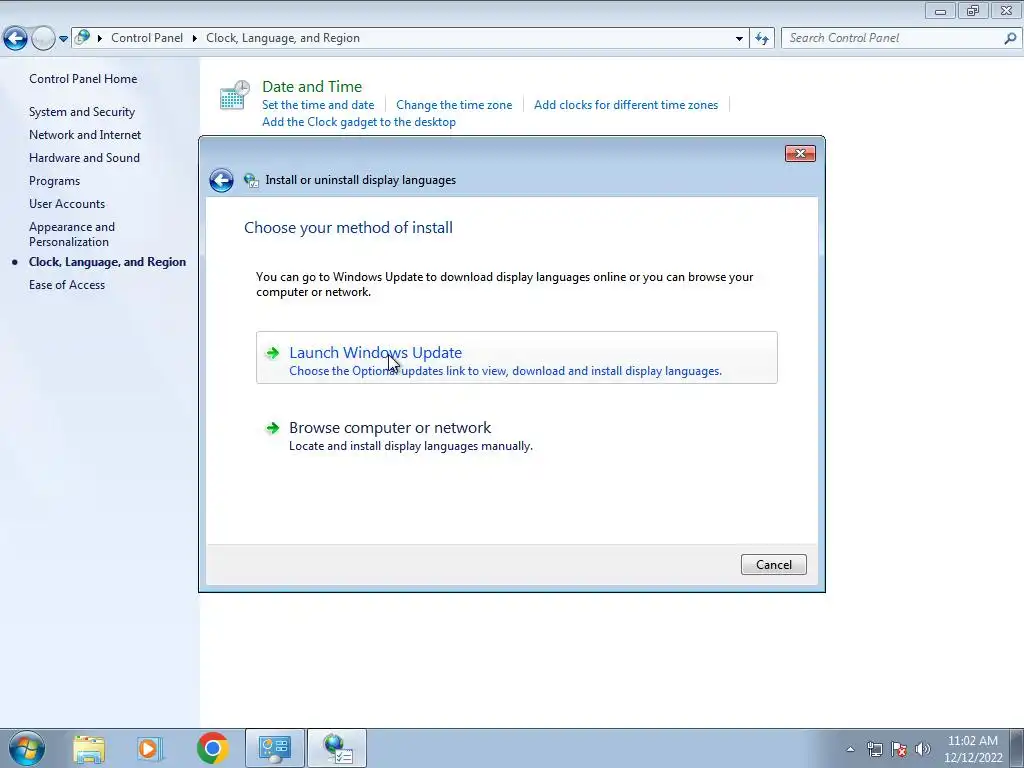Viewport: 1024px width, 768px height.
Task: Expand the address bar history dropdown
Action: [x=739, y=39]
